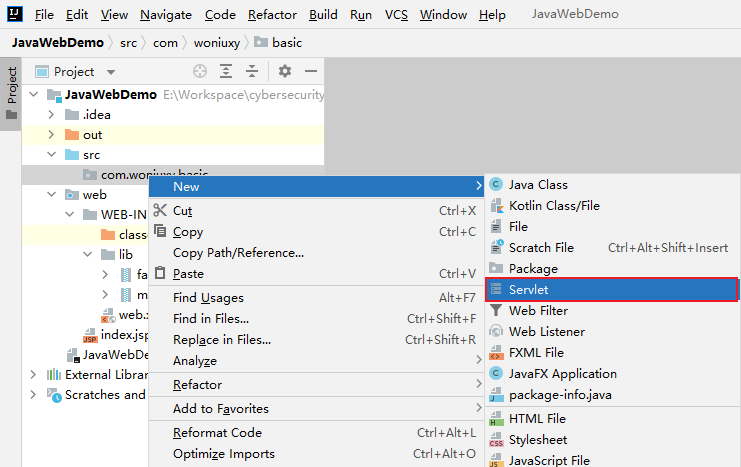
Task: Hide the Project tool window
Action: (x=310, y=71)
